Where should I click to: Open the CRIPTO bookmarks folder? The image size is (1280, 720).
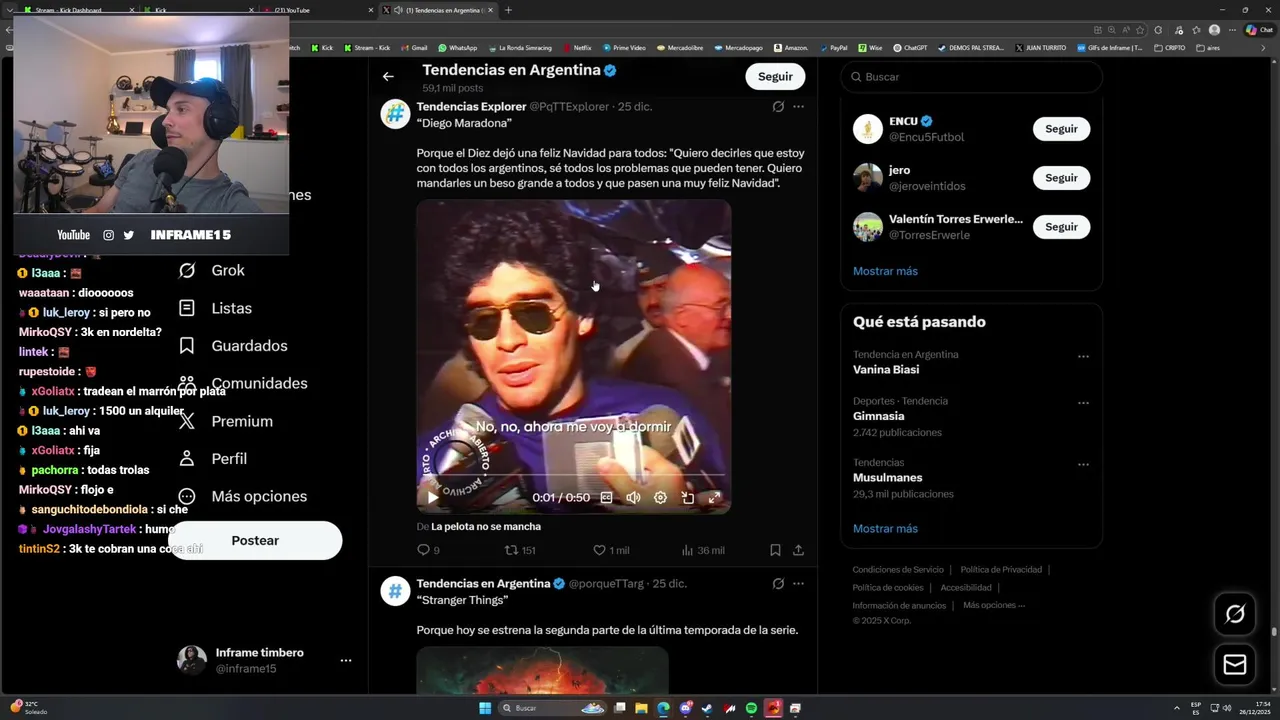pos(1169,47)
